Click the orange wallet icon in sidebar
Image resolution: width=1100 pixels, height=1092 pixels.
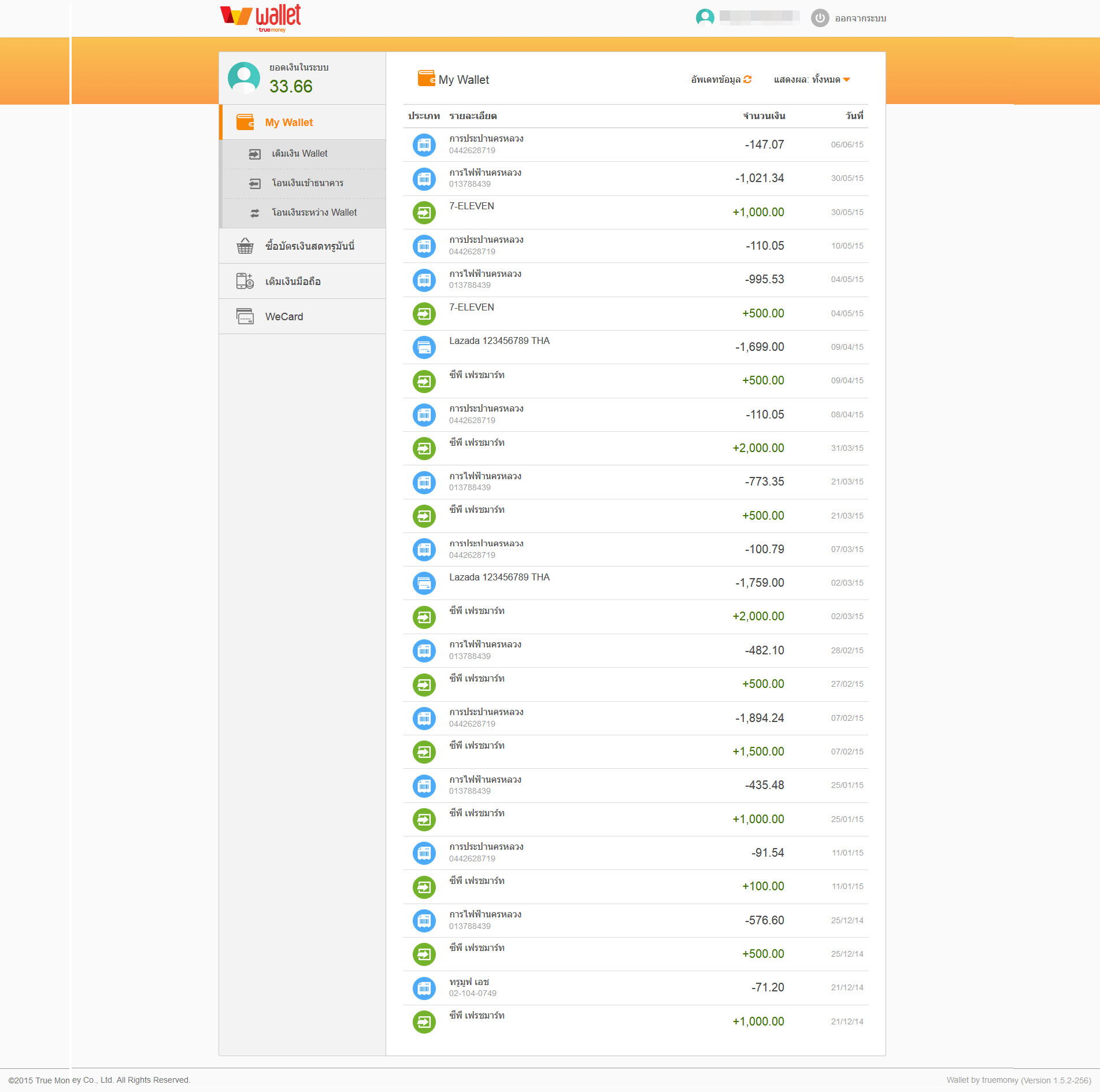(x=245, y=123)
